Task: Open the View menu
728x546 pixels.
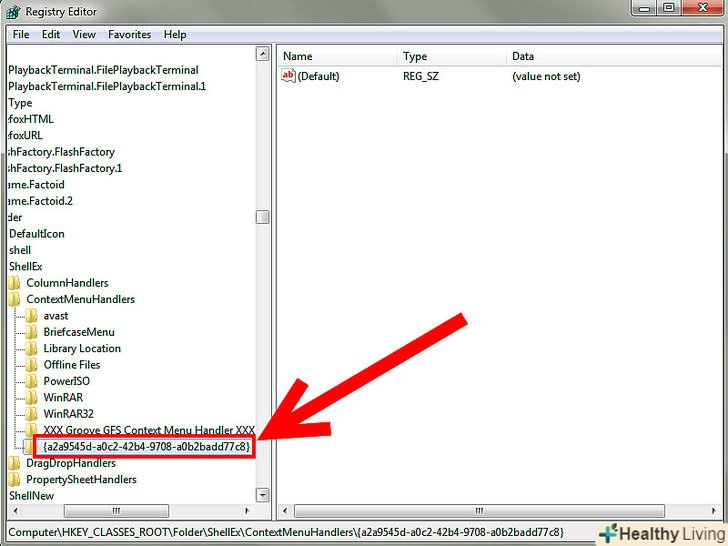Action: 84,34
